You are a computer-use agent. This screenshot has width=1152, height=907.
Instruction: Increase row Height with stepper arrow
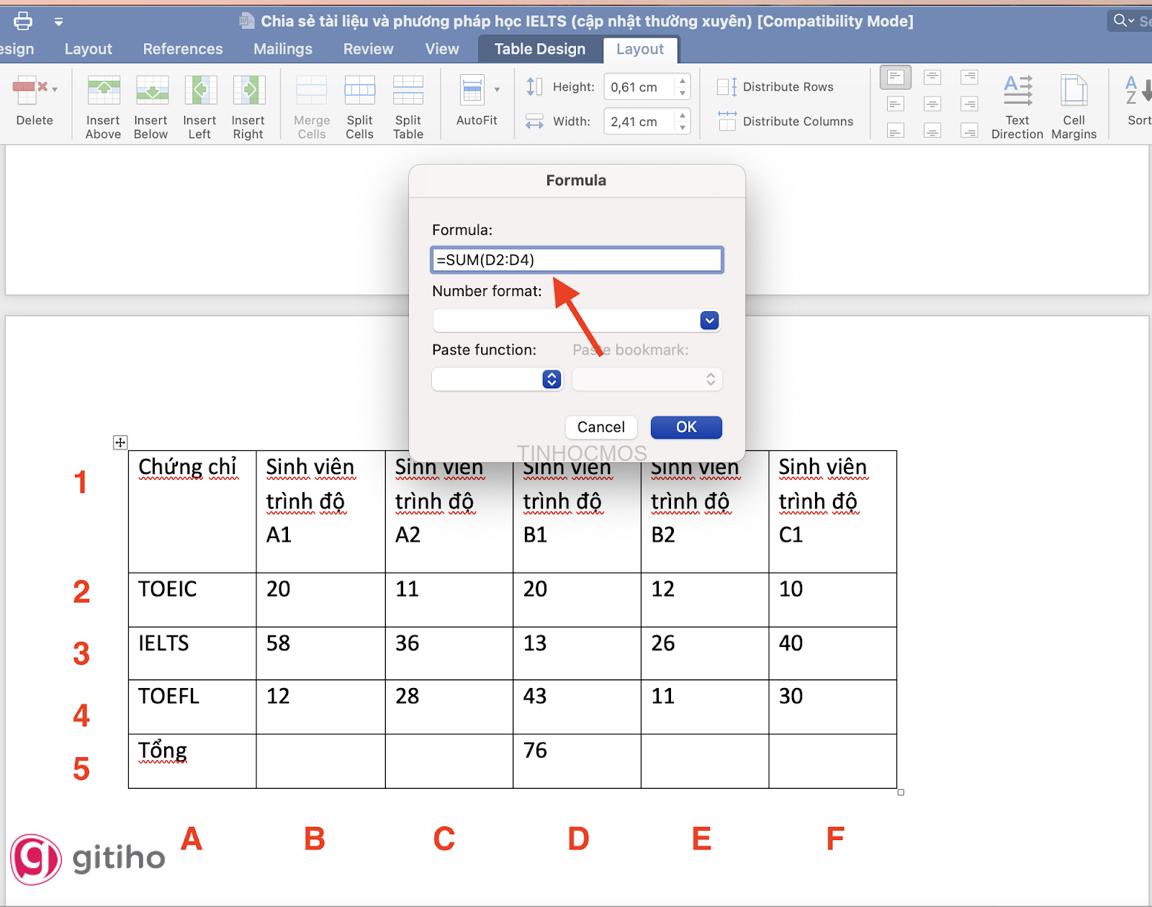click(683, 82)
